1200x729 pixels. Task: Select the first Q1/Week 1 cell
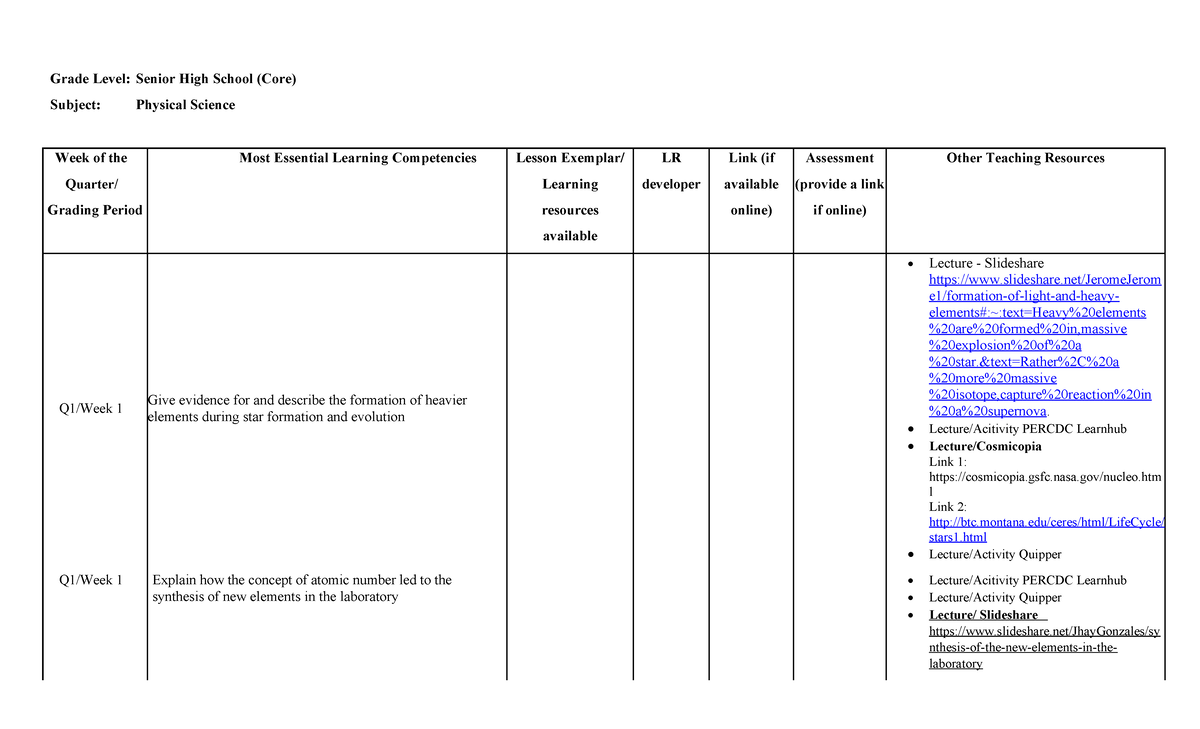click(x=91, y=408)
